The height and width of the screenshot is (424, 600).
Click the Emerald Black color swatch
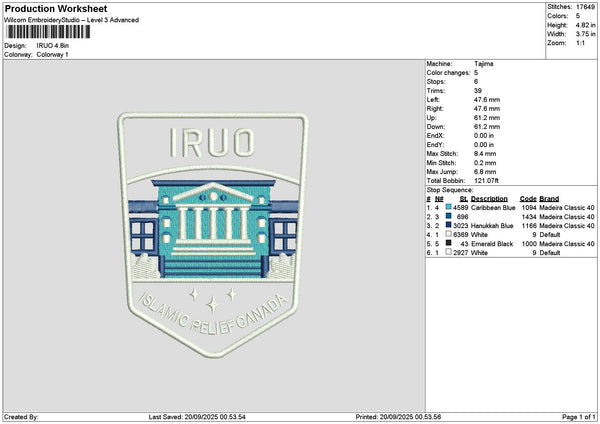(x=448, y=243)
